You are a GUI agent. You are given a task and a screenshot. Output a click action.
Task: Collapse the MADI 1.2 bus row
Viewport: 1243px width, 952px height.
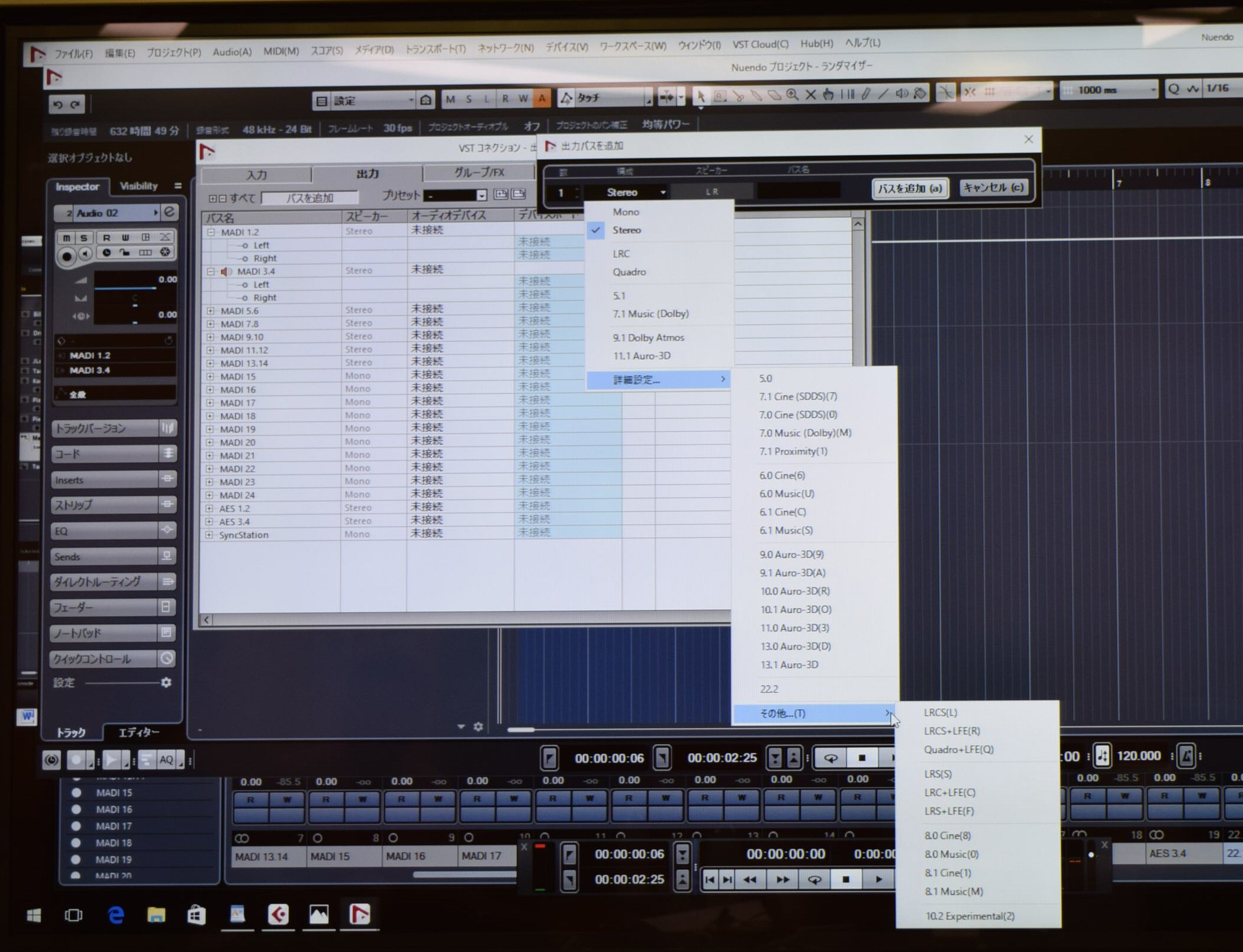(x=211, y=232)
